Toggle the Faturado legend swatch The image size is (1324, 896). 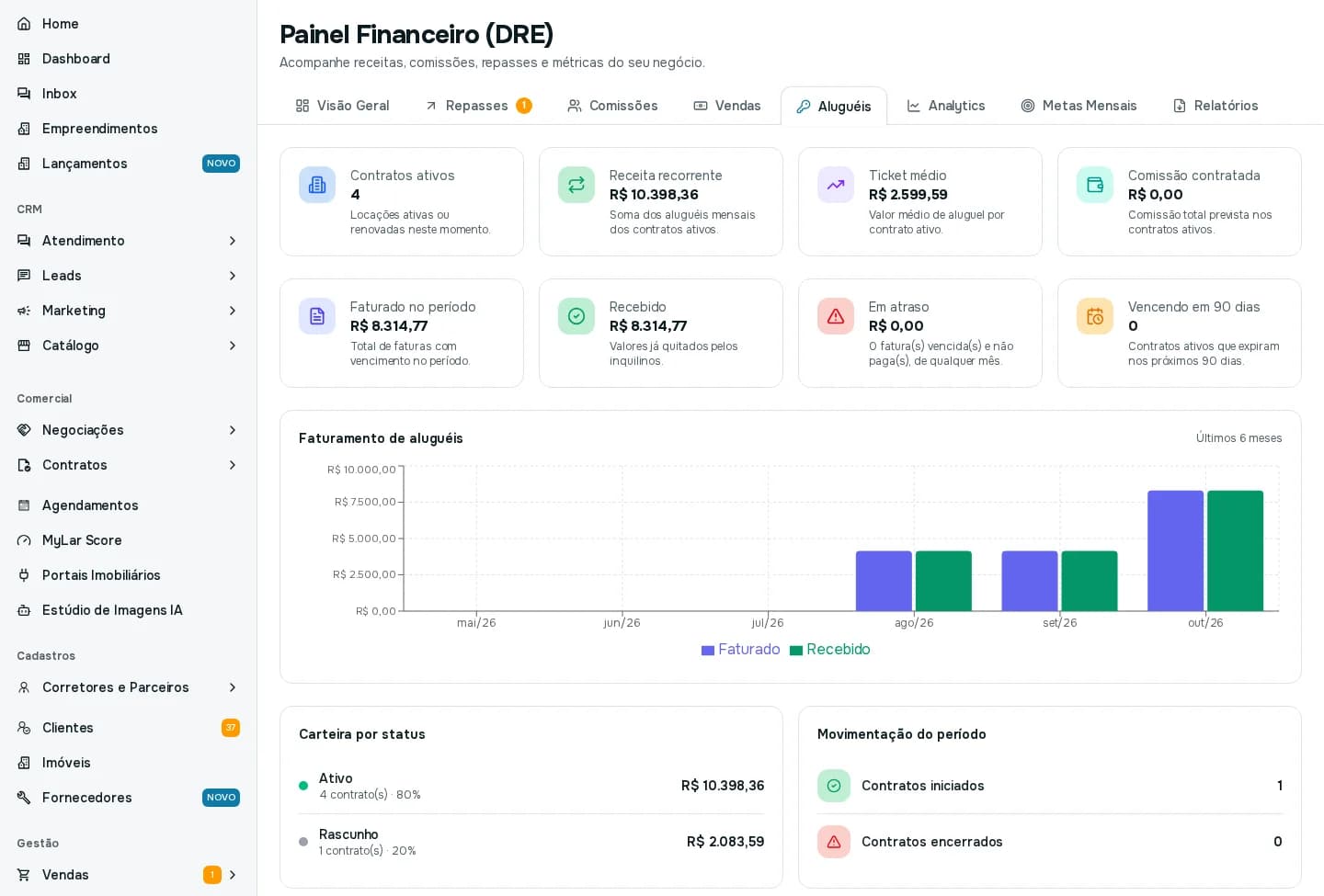708,651
